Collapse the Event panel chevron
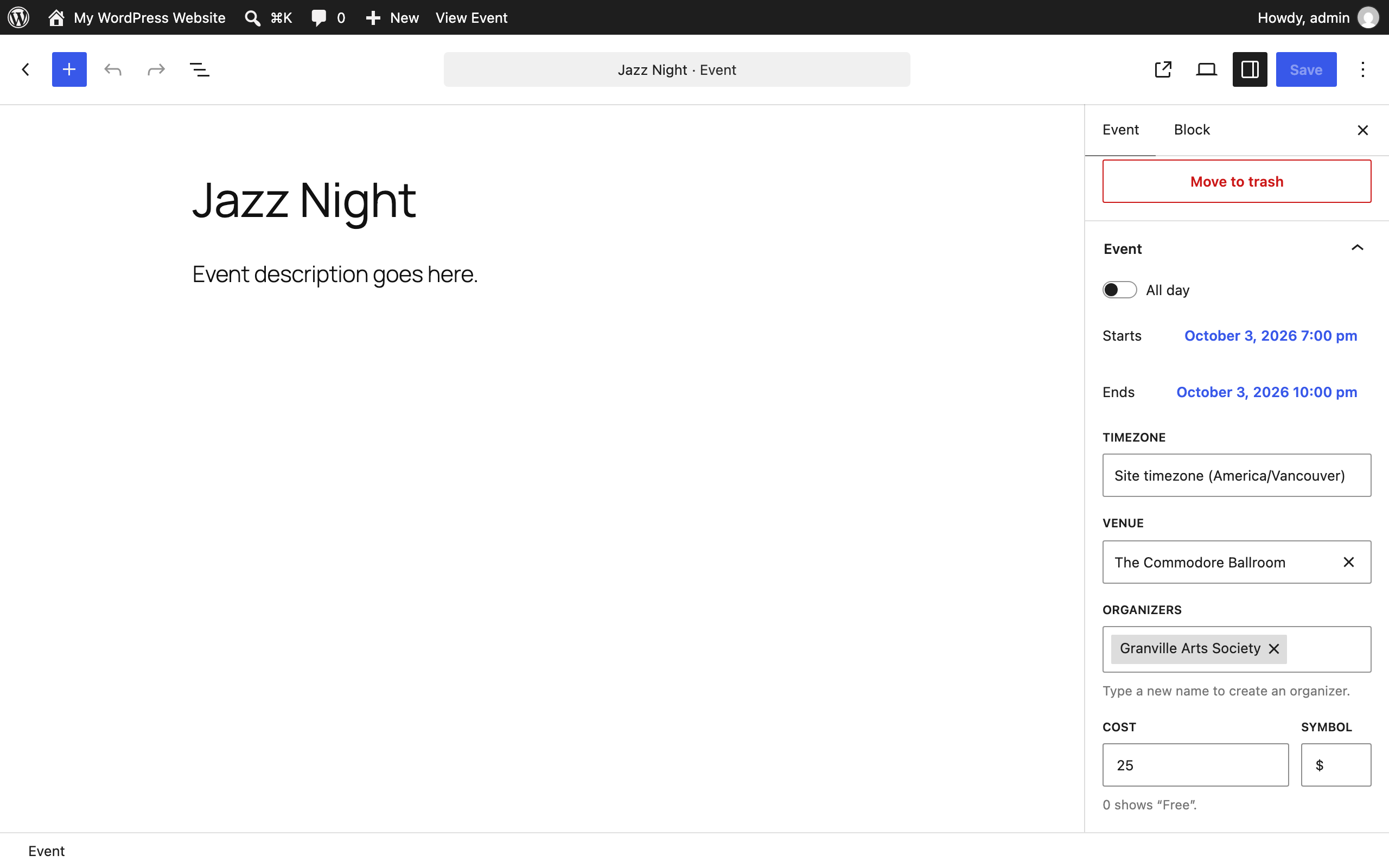 [x=1358, y=248]
